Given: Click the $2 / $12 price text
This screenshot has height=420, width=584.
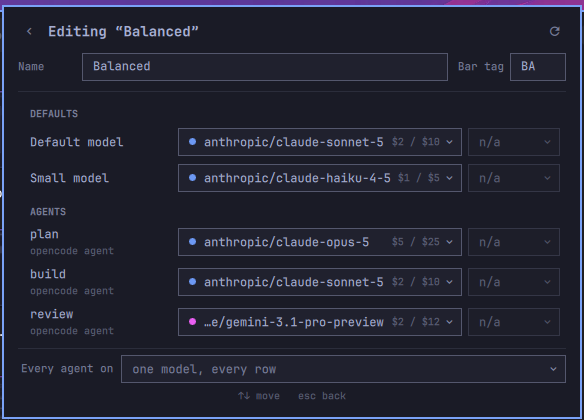Looking at the screenshot, I should click(x=416, y=322).
